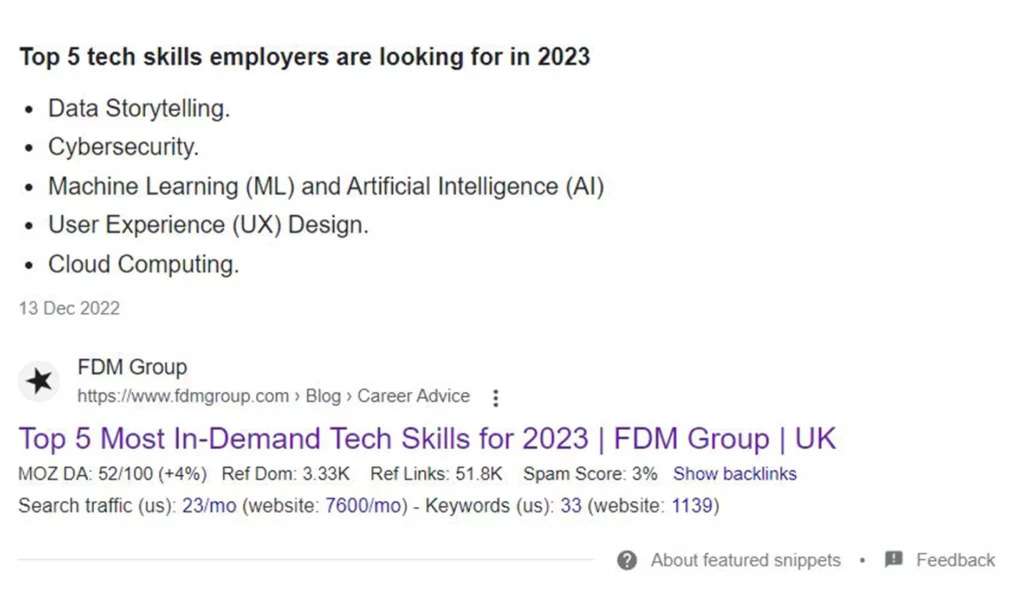The height and width of the screenshot is (595, 1024).
Task: Click the FDM Group star favicon
Action: click(39, 381)
